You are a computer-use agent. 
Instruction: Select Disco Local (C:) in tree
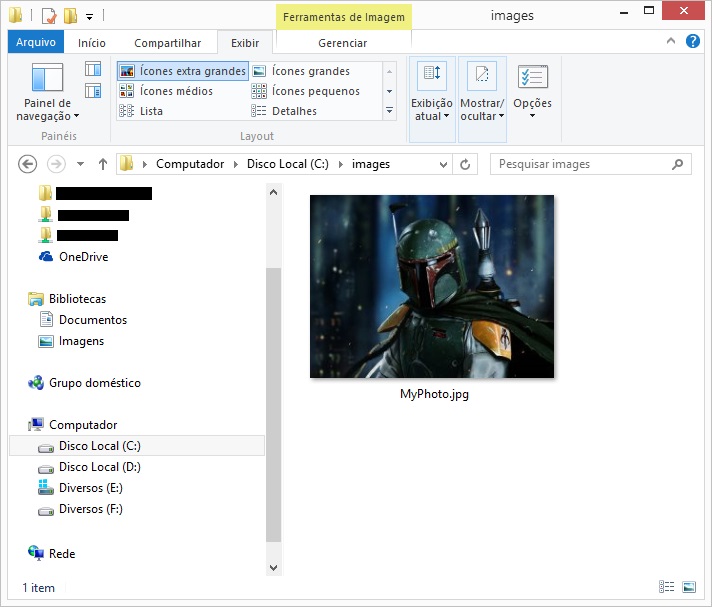click(x=137, y=446)
